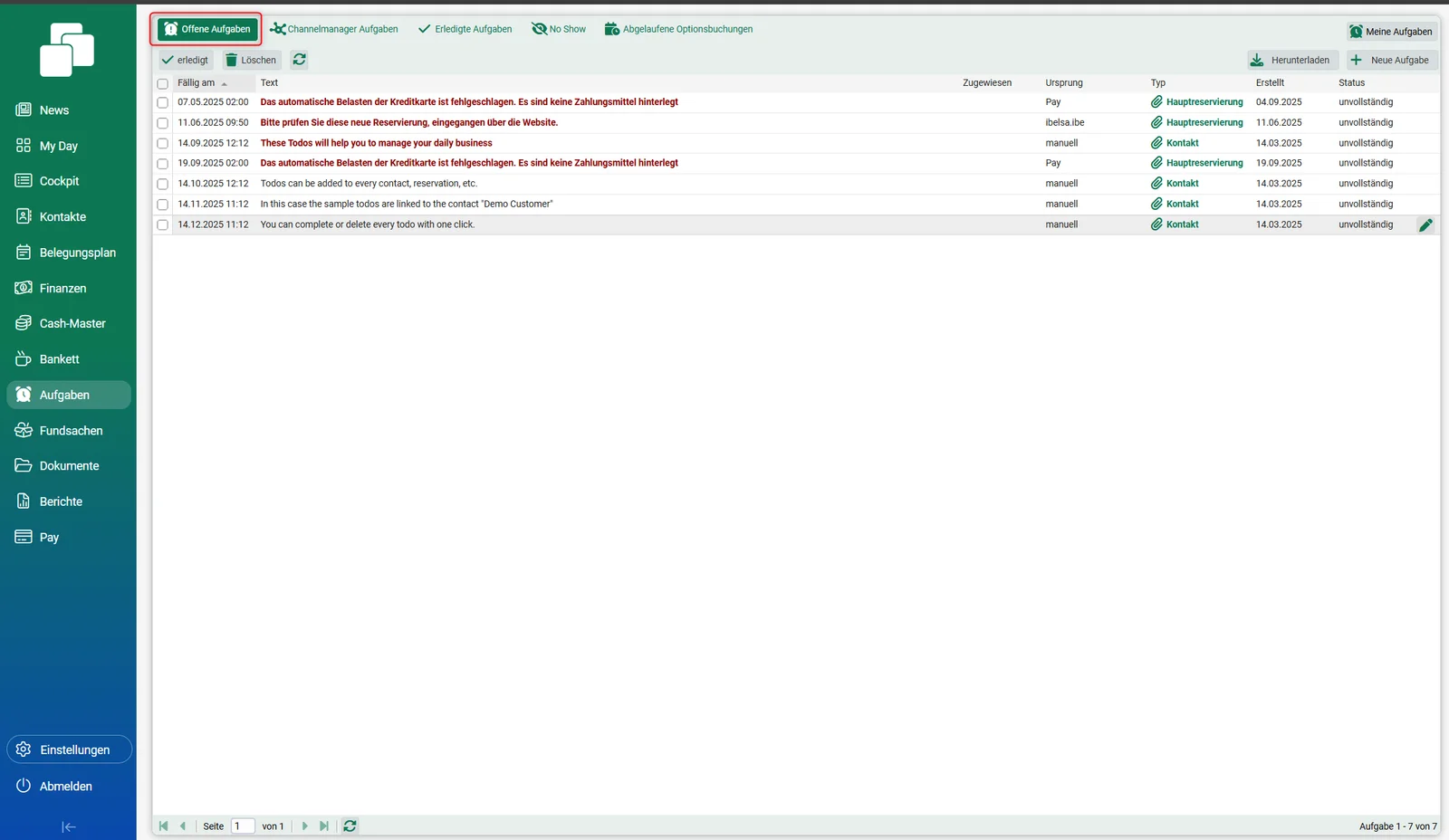Click the Löschen button
The width and height of the screenshot is (1449, 840).
click(x=252, y=60)
